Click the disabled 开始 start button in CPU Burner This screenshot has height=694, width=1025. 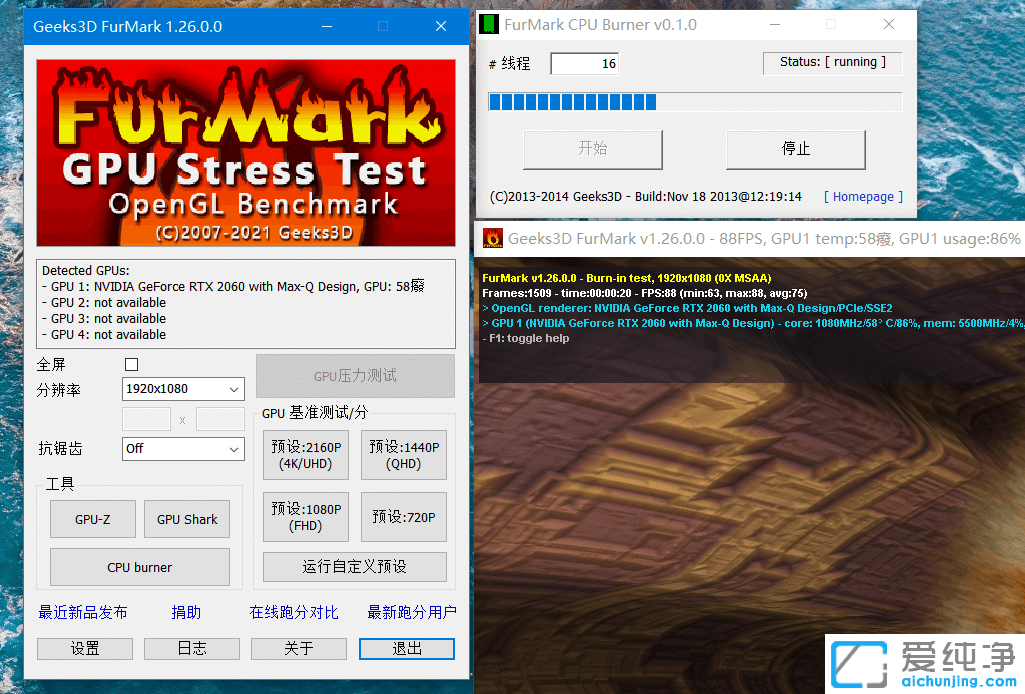click(x=593, y=149)
